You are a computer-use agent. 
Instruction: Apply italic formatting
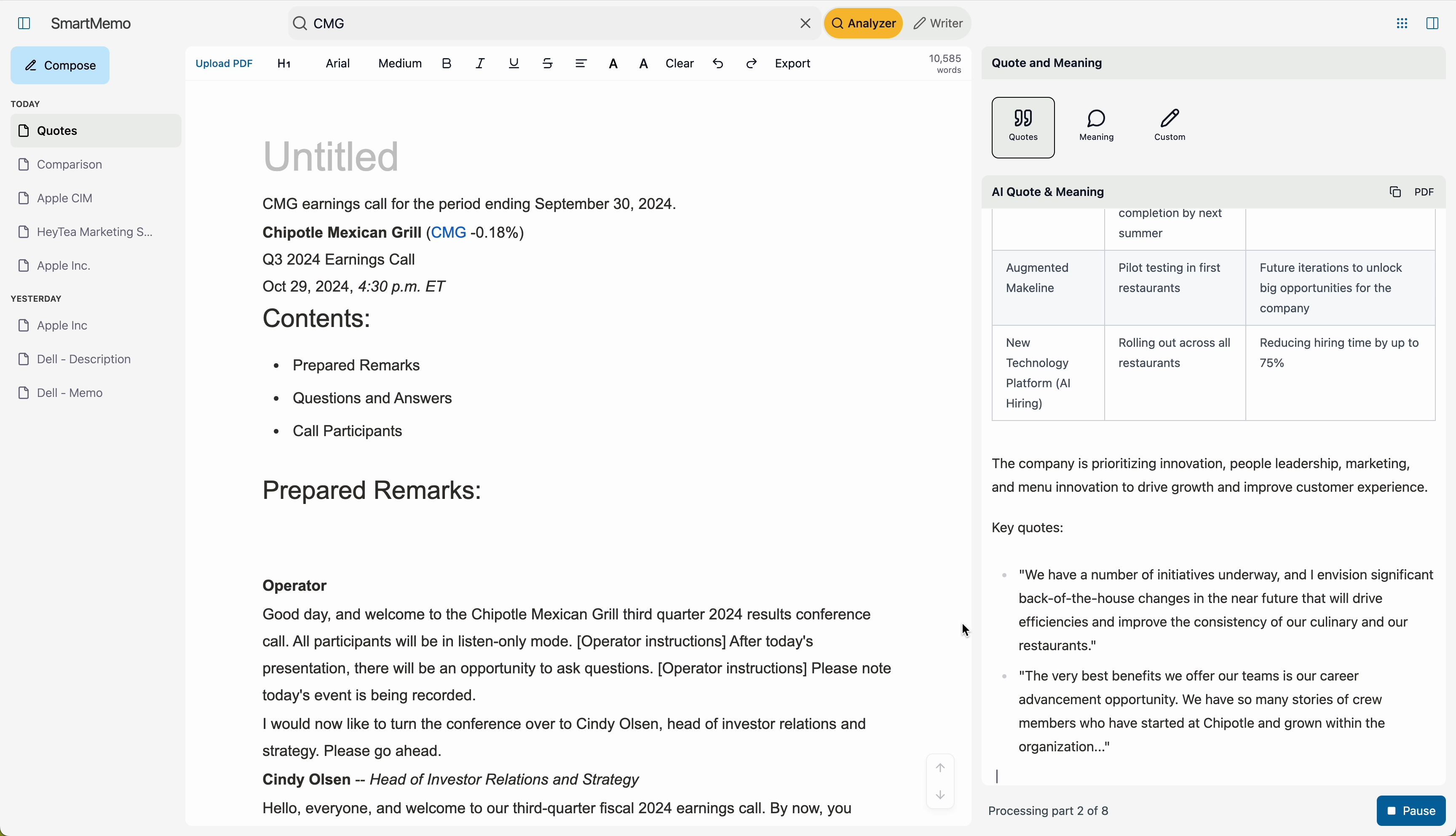coord(480,64)
